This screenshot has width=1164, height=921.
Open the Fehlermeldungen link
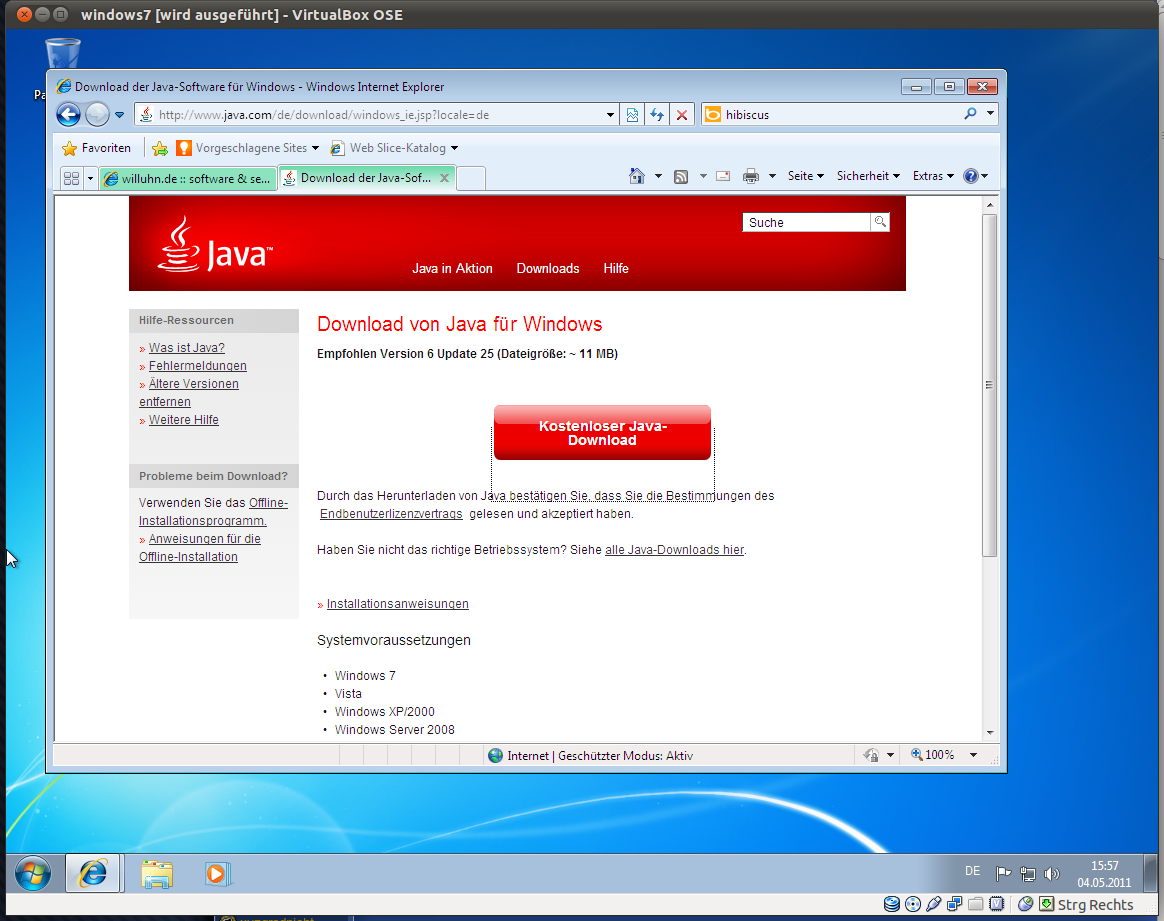197,366
